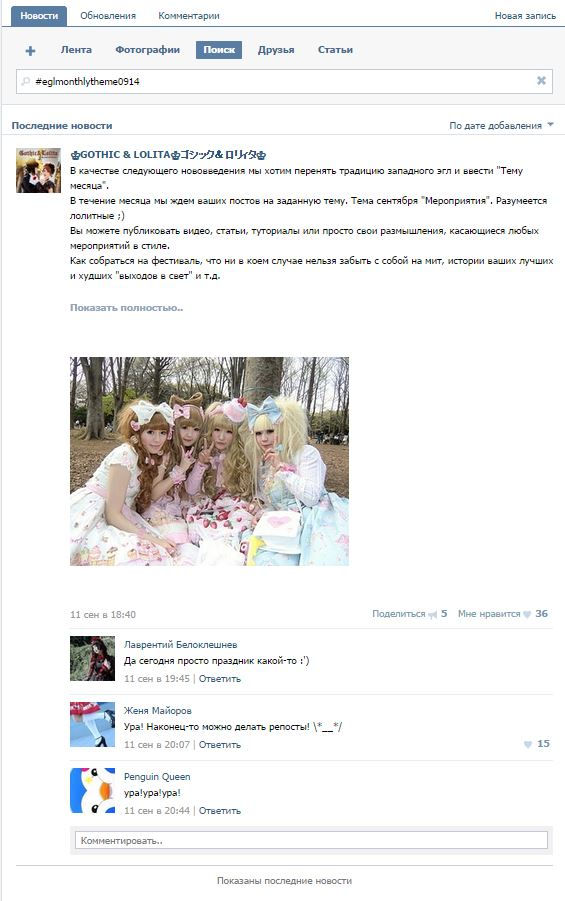Screen dimensions: 565x901
Task: Open Penguin Queen's penguin avatar
Action: [93, 790]
